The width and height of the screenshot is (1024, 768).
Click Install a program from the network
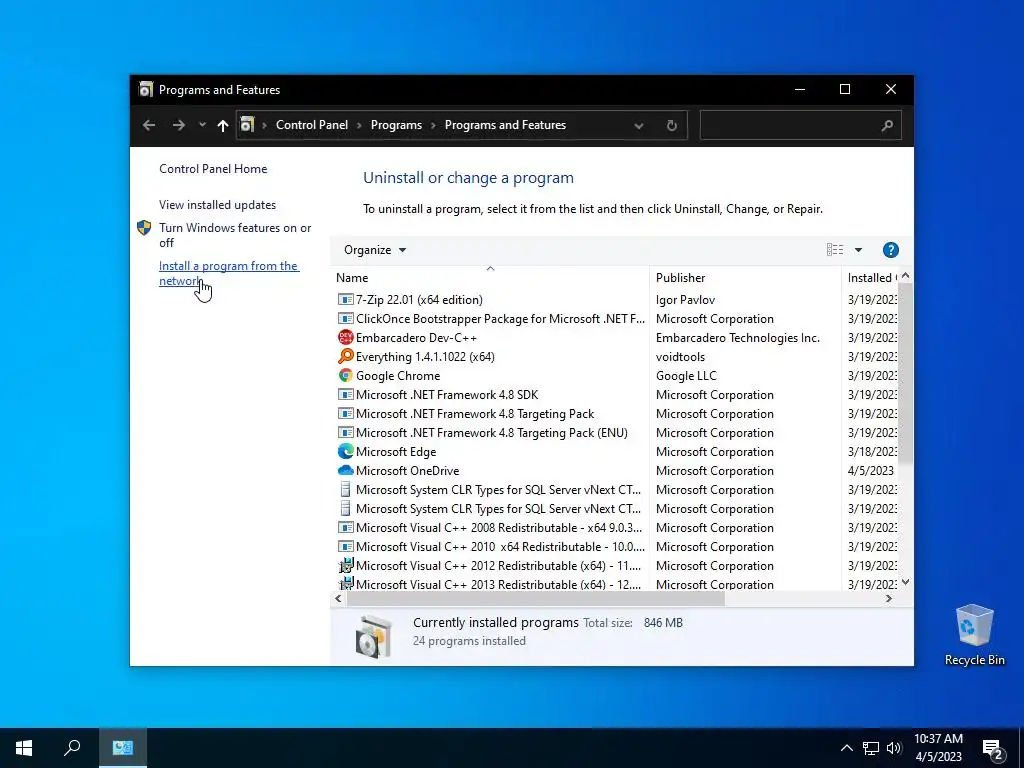point(229,274)
